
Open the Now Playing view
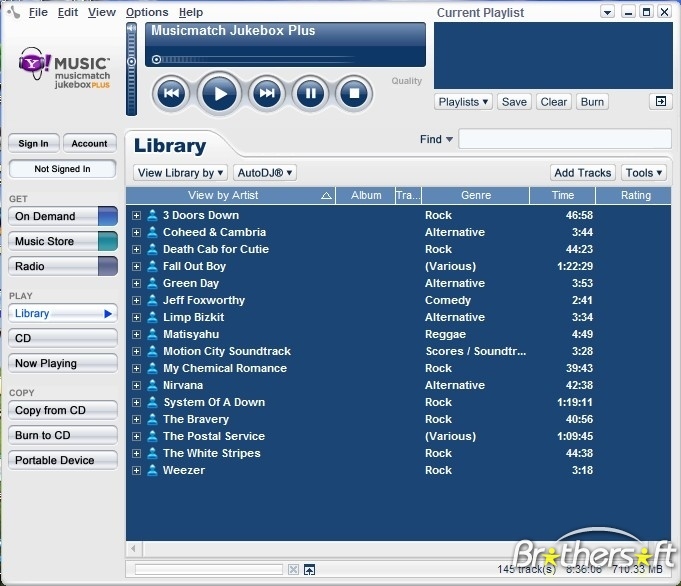click(63, 364)
